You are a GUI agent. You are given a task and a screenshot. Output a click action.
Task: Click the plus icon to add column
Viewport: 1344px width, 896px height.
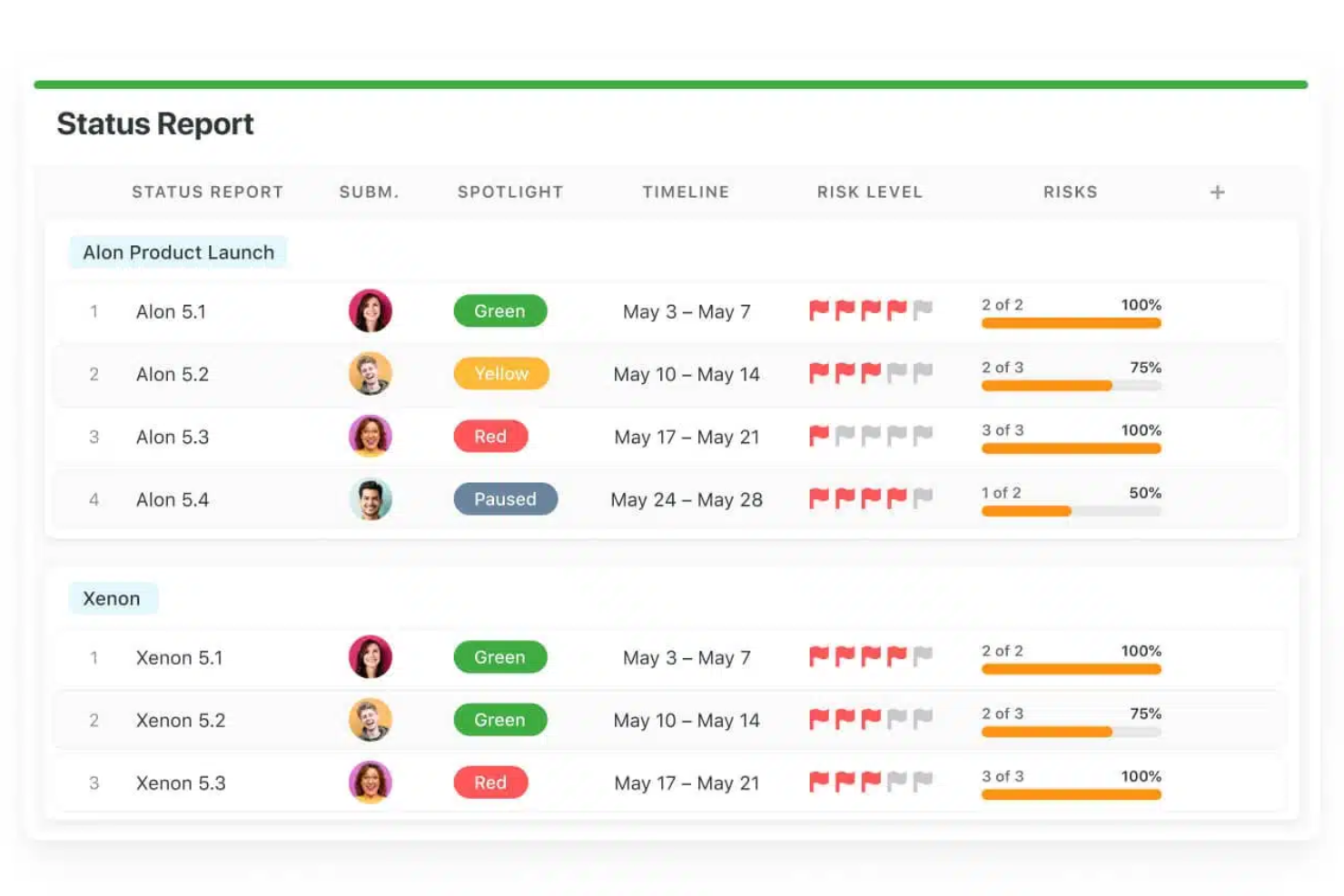tap(1217, 192)
